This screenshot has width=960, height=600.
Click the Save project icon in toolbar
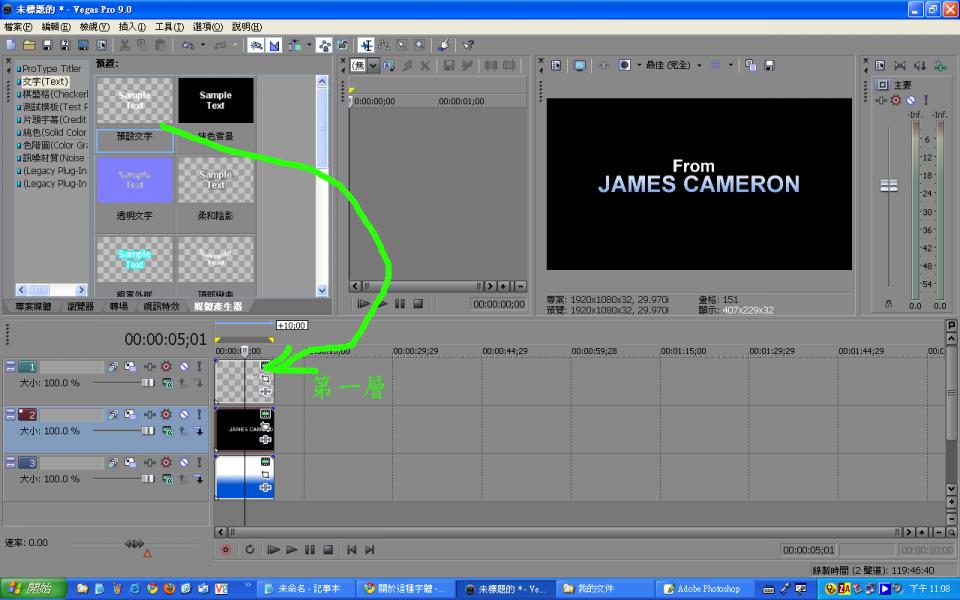pyautogui.click(x=47, y=45)
